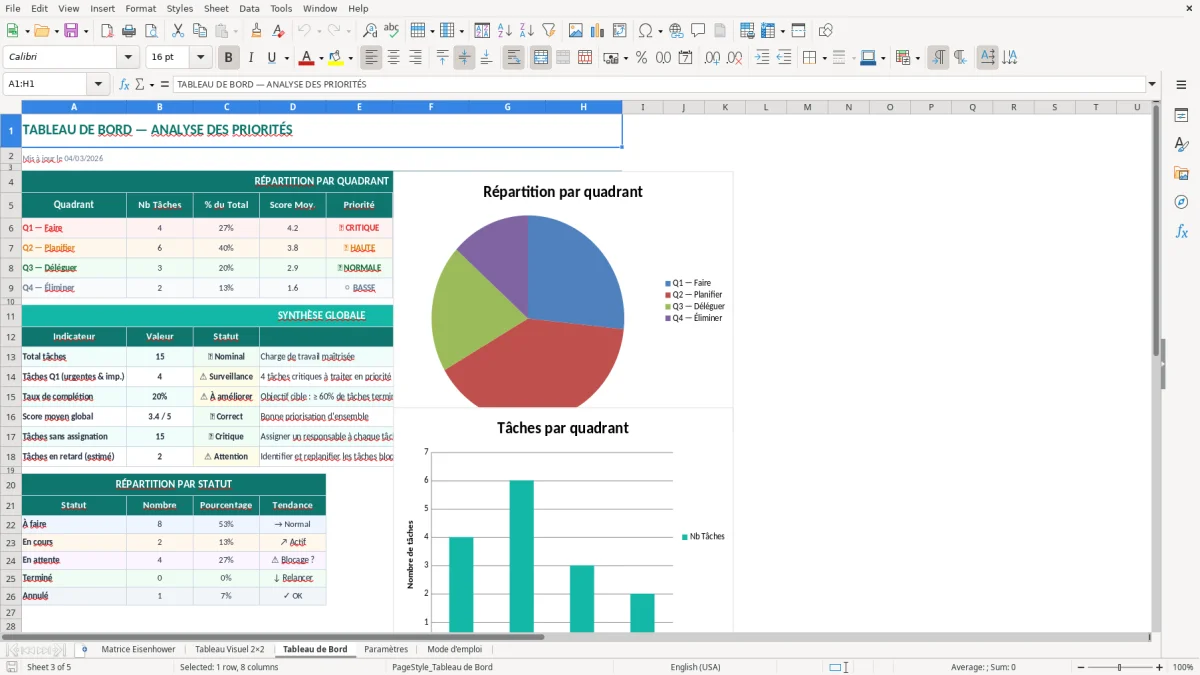1200x675 pixels.
Task: Toggle Bold formatting
Action: [229, 58]
